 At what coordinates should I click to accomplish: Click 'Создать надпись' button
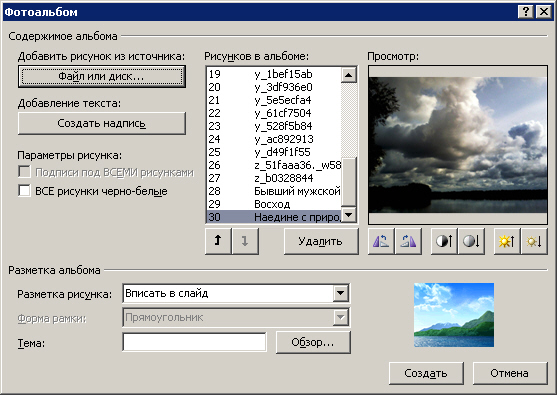point(102,123)
